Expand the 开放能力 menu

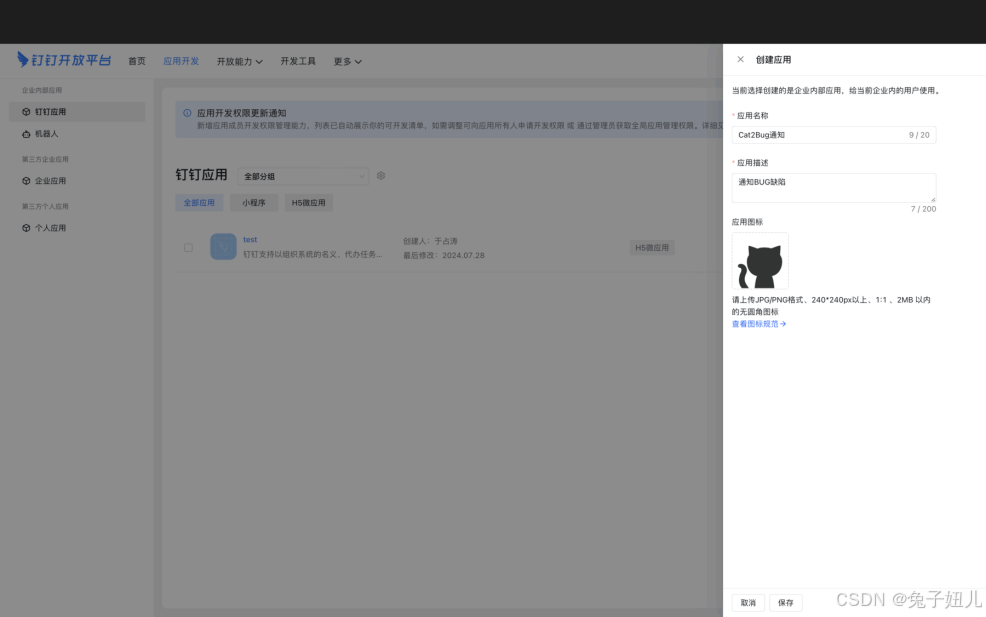pos(237,60)
